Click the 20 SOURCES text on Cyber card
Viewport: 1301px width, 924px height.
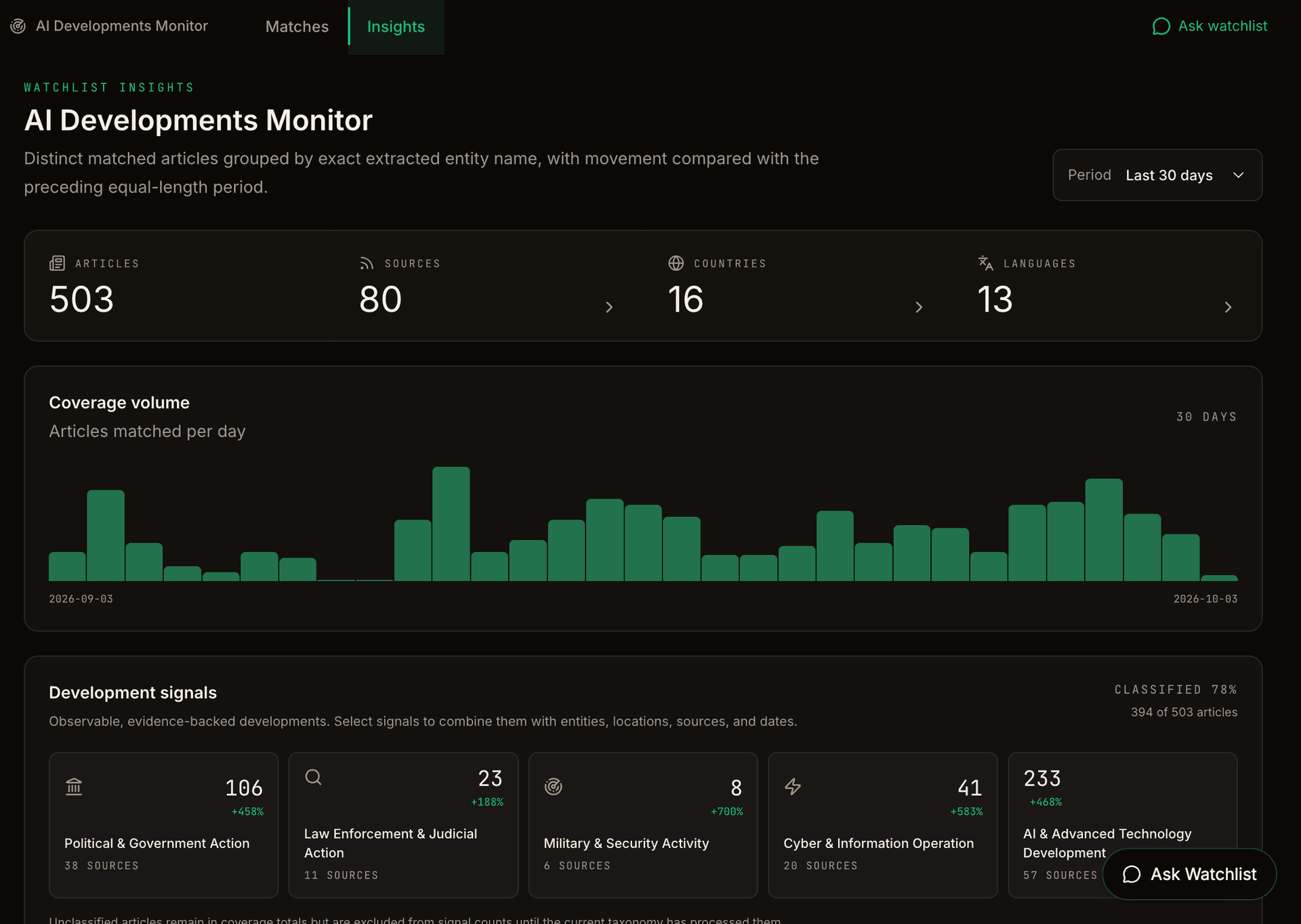(x=821, y=866)
